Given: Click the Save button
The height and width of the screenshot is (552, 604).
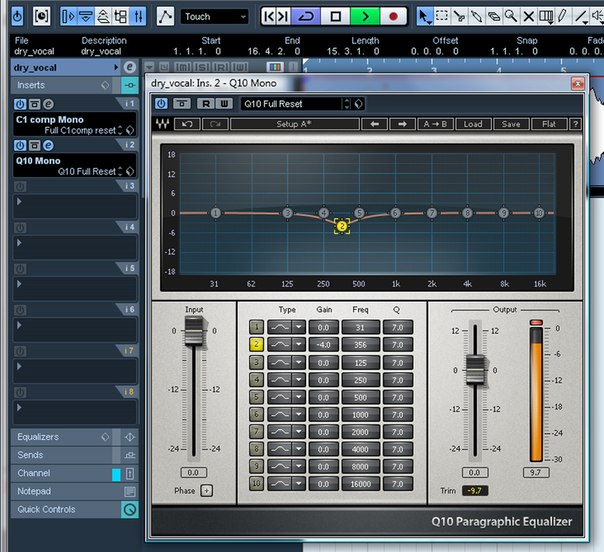Looking at the screenshot, I should [x=511, y=124].
